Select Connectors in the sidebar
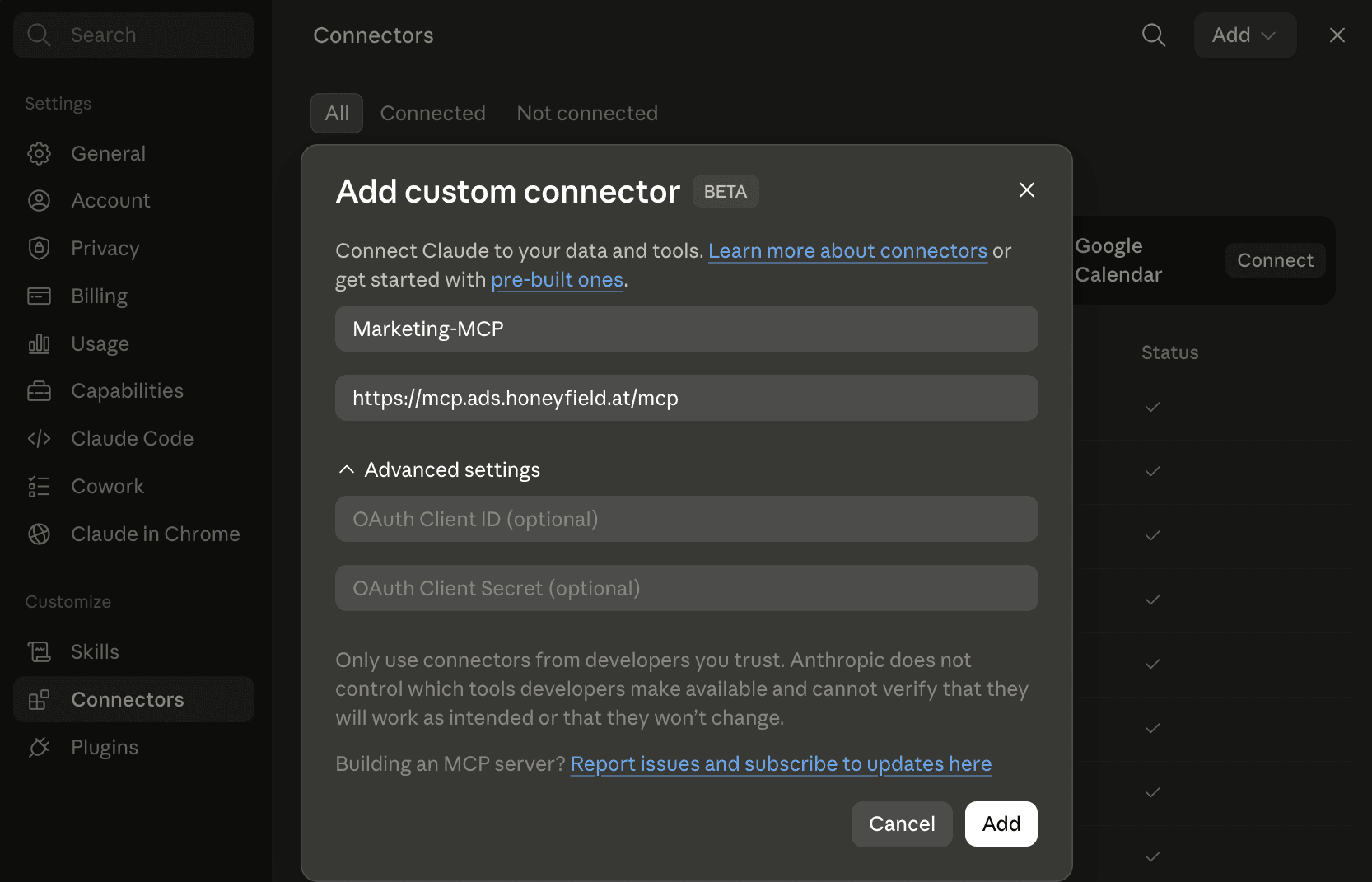 pos(133,700)
